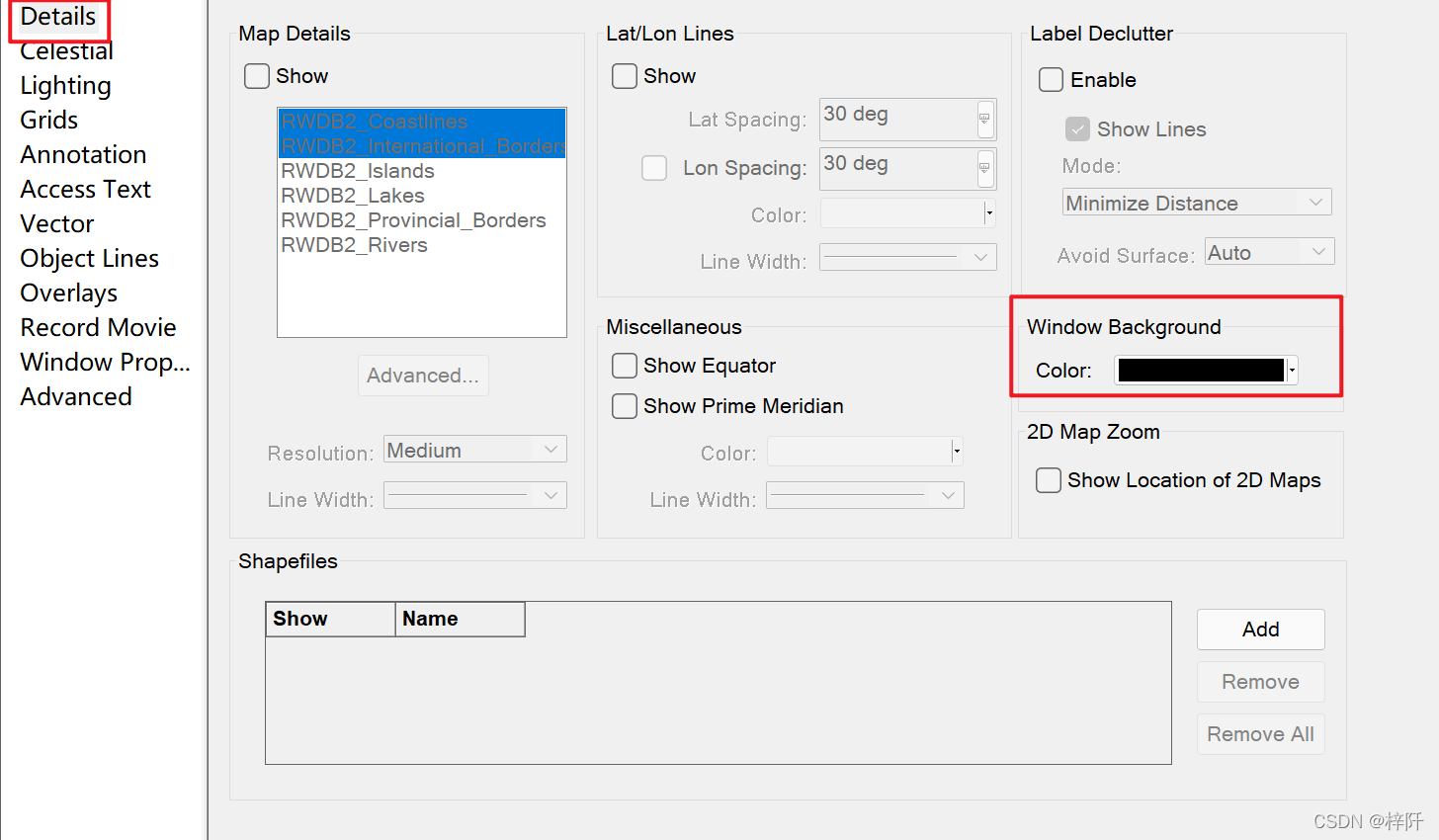
Task: Open Map Details Line Width dropdown
Action: [475, 495]
